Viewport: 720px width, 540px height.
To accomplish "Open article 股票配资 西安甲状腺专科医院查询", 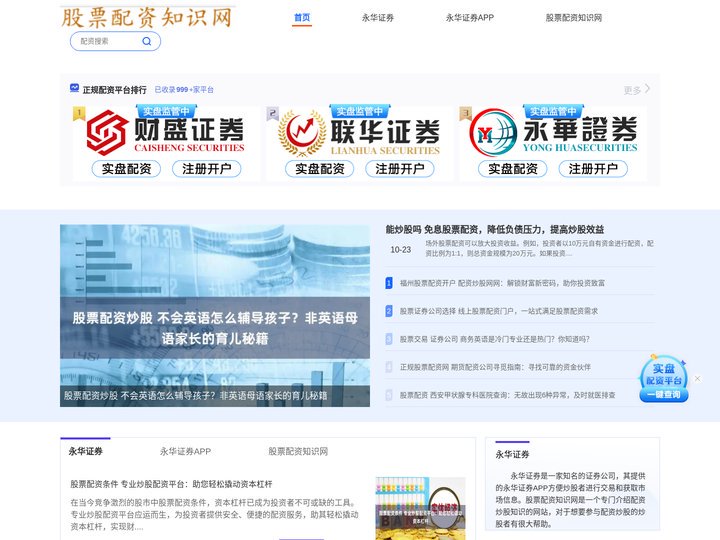I will click(507, 395).
